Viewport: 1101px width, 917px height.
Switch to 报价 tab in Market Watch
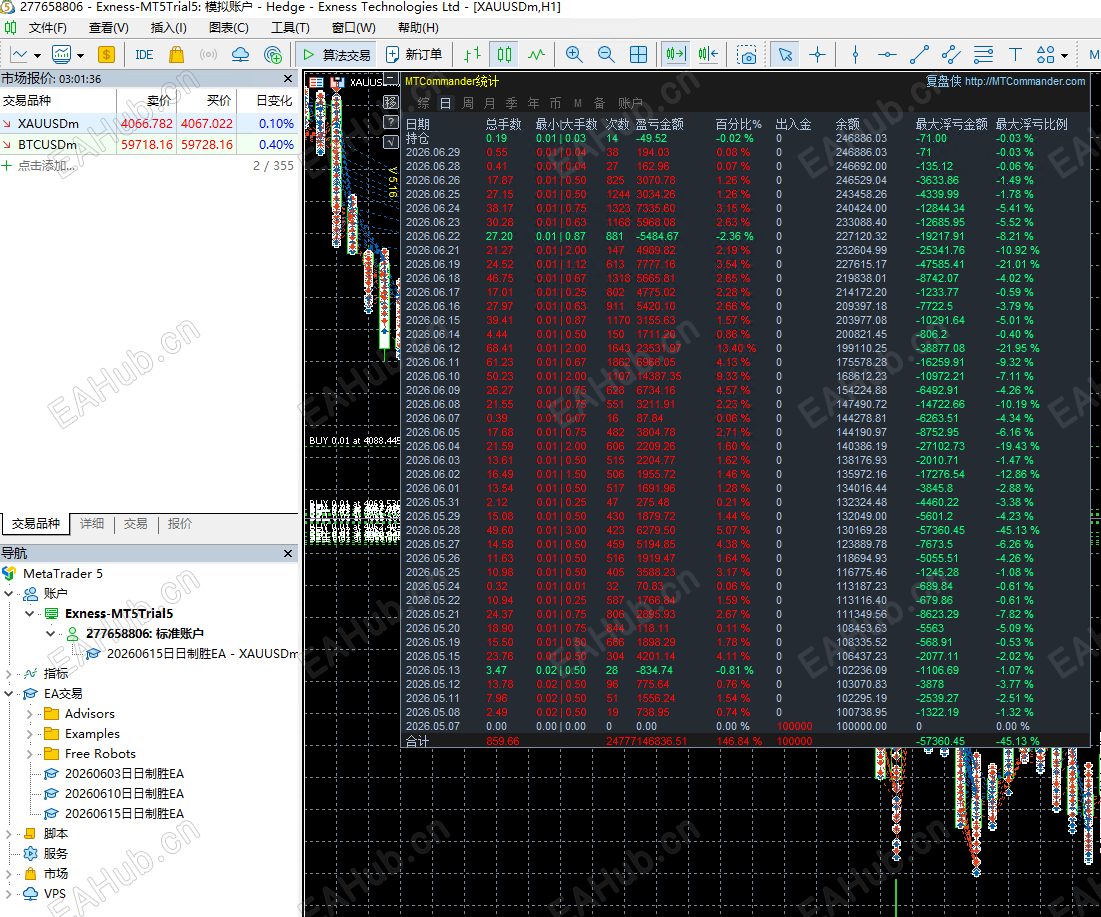[x=180, y=524]
